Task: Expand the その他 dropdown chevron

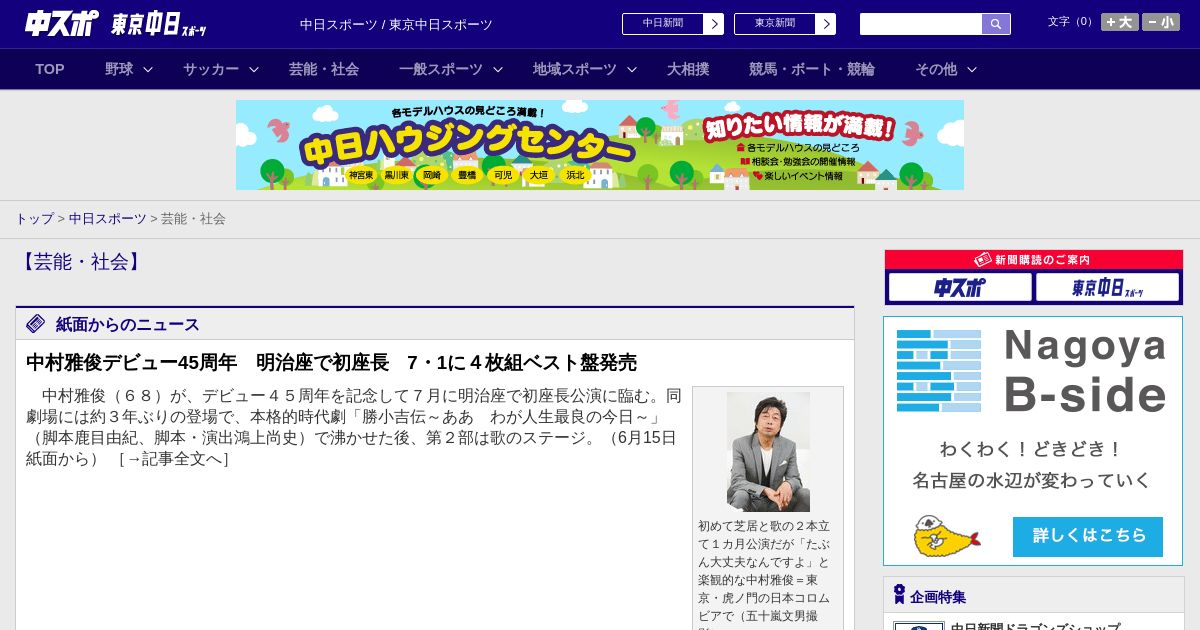Action: pyautogui.click(x=972, y=69)
